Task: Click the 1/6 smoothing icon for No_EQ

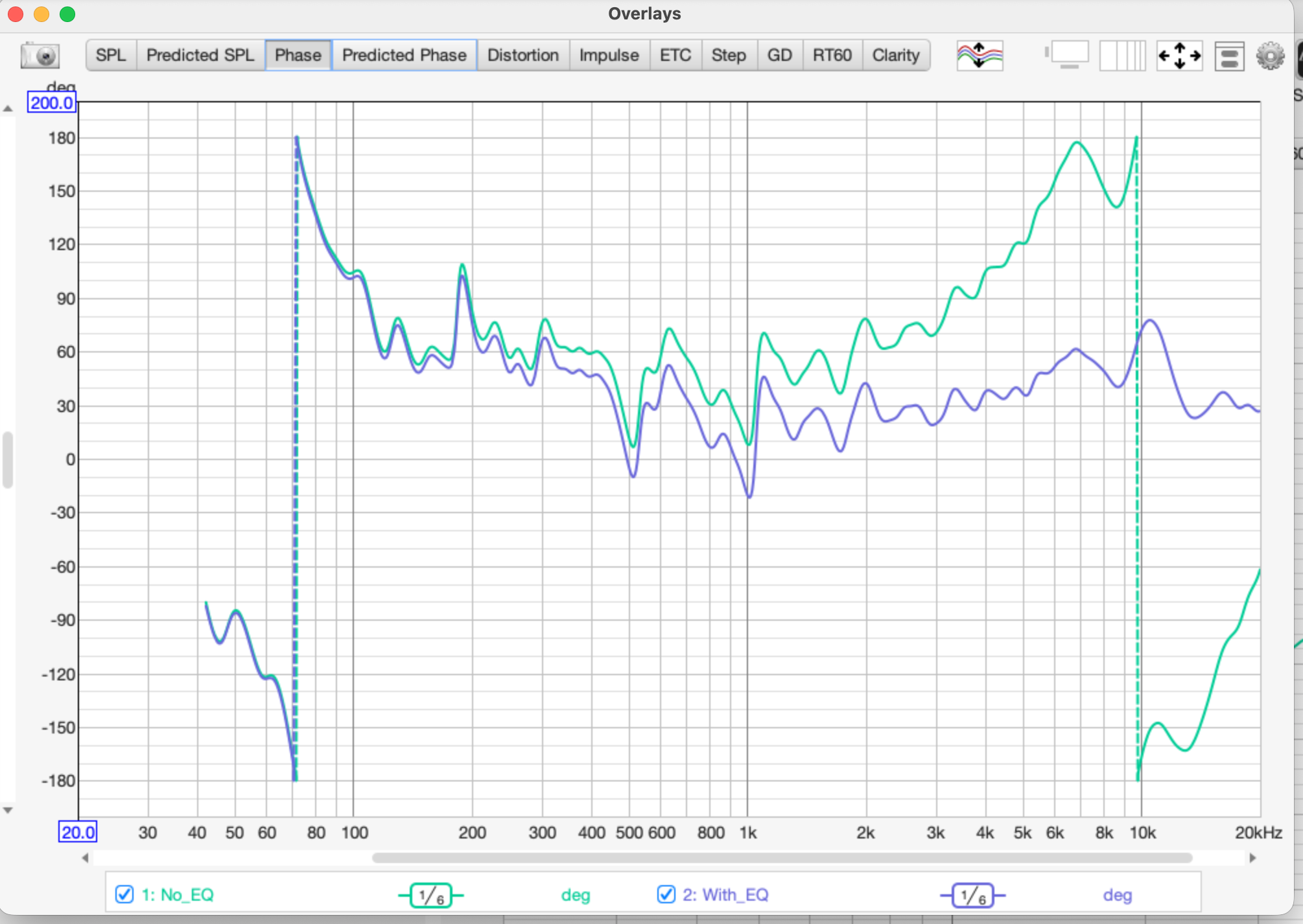Action: [x=431, y=895]
